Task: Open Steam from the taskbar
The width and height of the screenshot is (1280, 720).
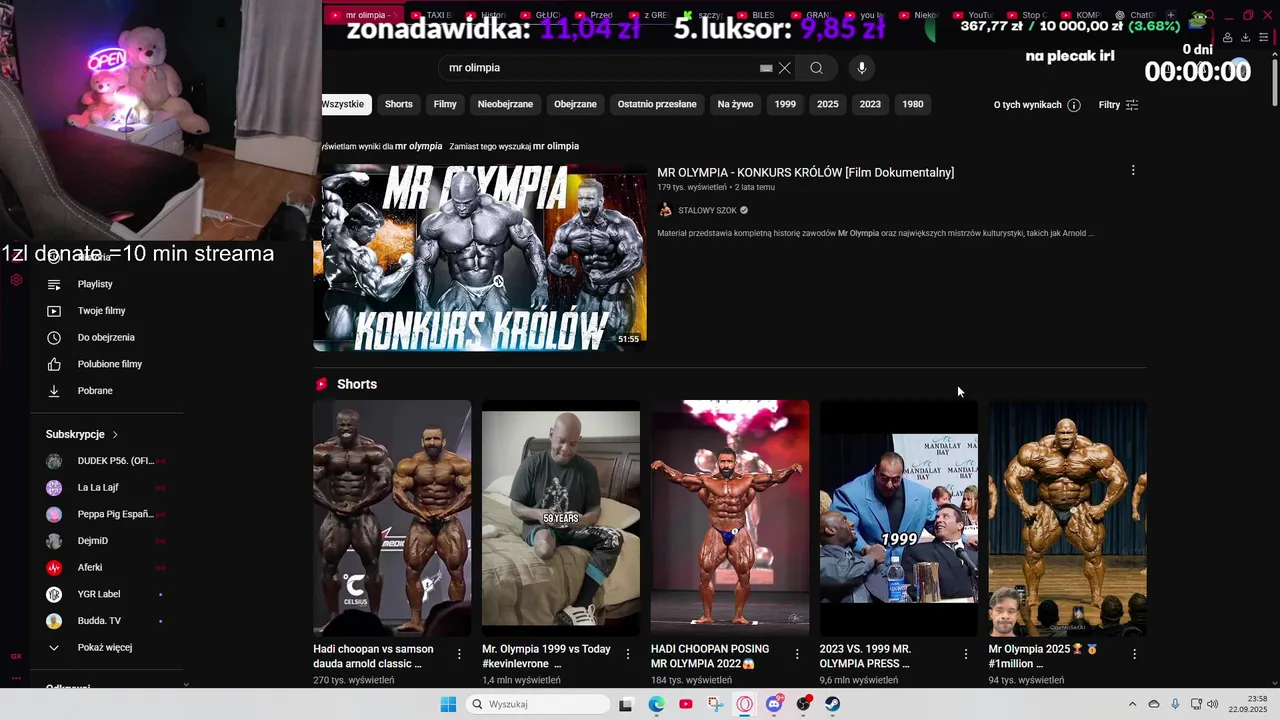Action: 832,704
